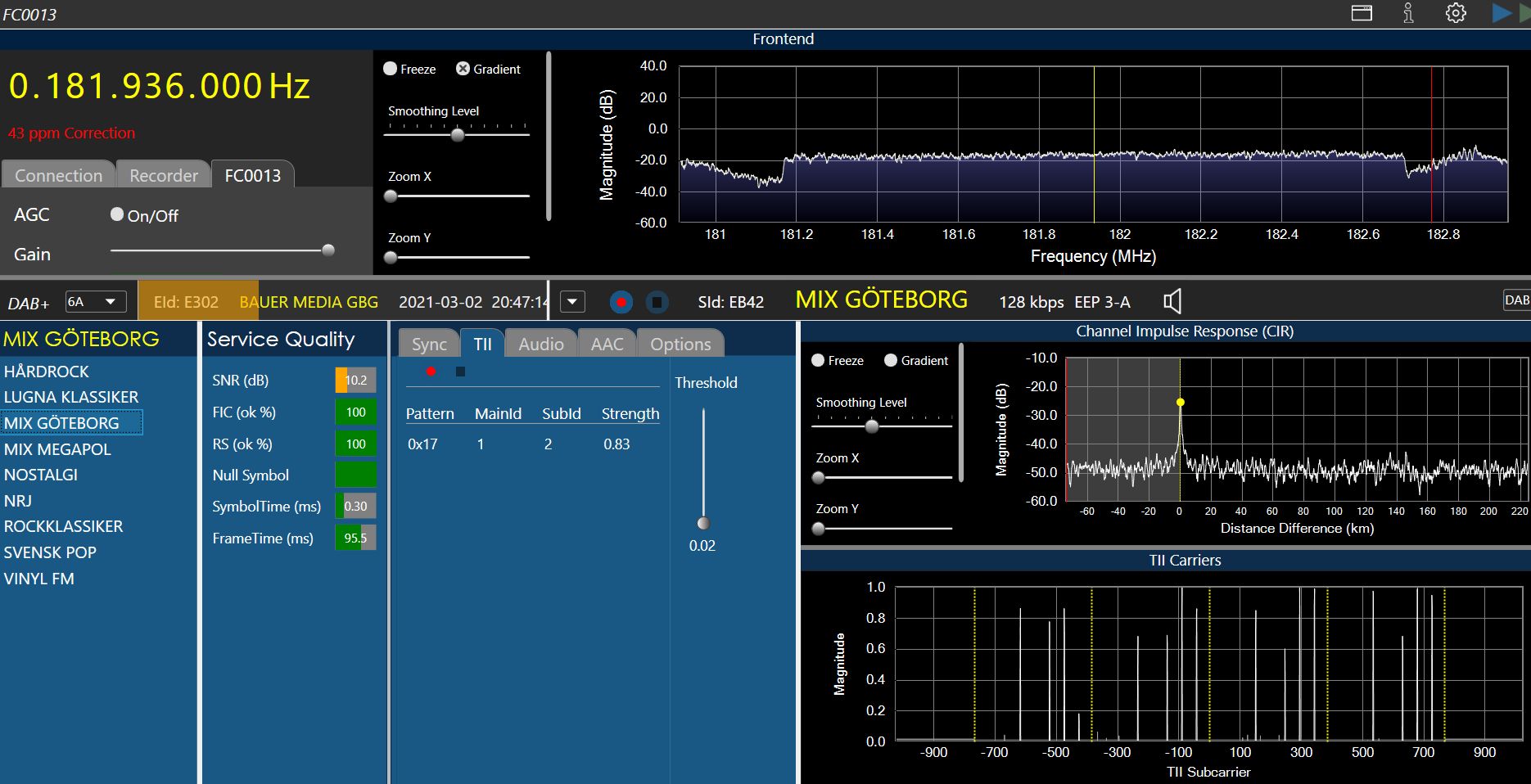1531x784 pixels.
Task: Click the EId: E302 ensemble label
Action: point(186,302)
